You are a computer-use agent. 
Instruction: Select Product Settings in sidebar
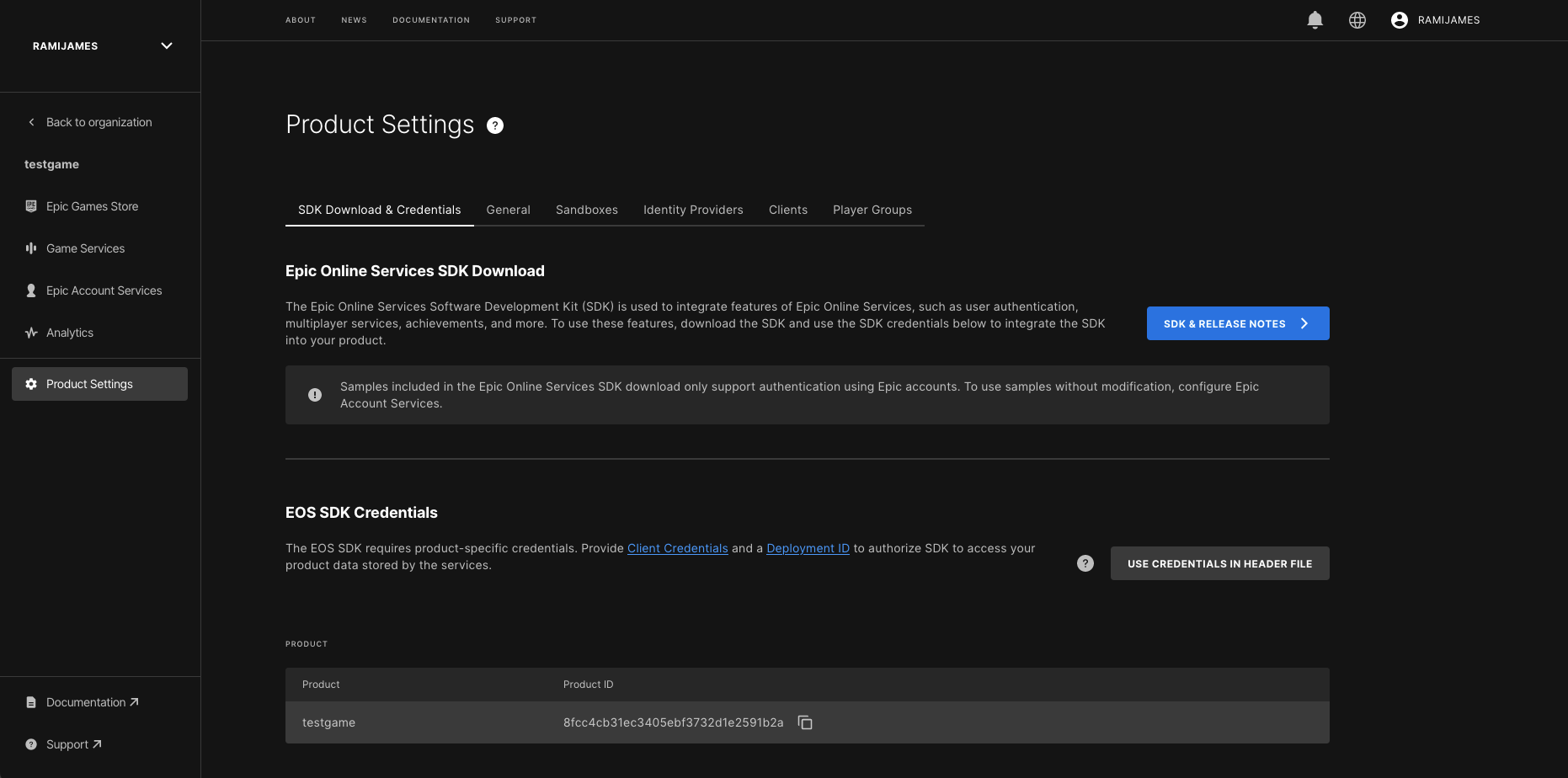[100, 384]
